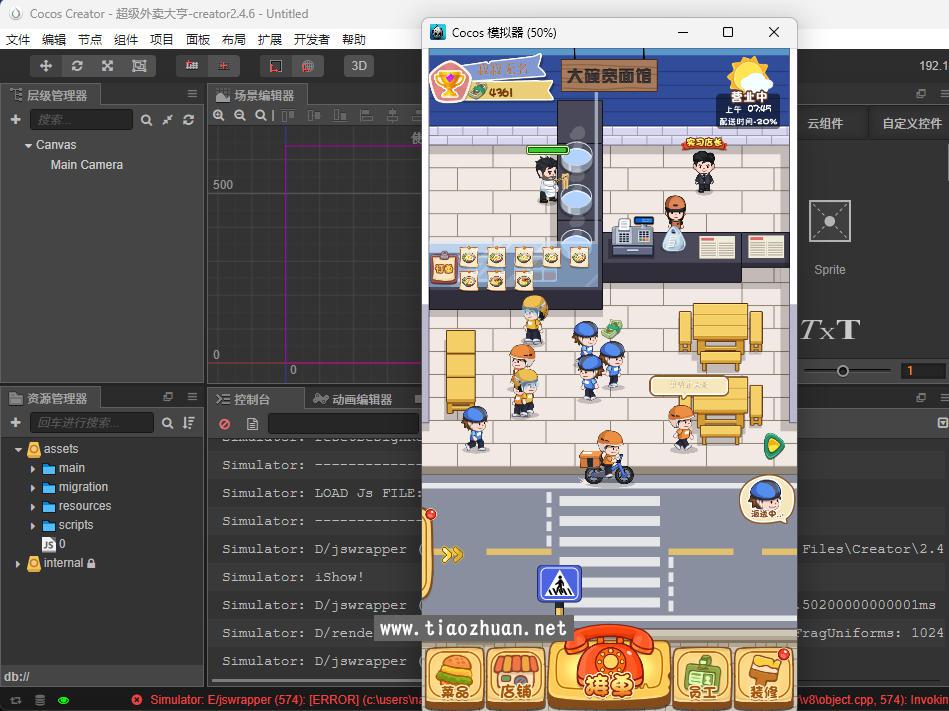Screen dimensions: 949x711
Task: Toggle pivot/center gizmo position mode
Action: 192,65
